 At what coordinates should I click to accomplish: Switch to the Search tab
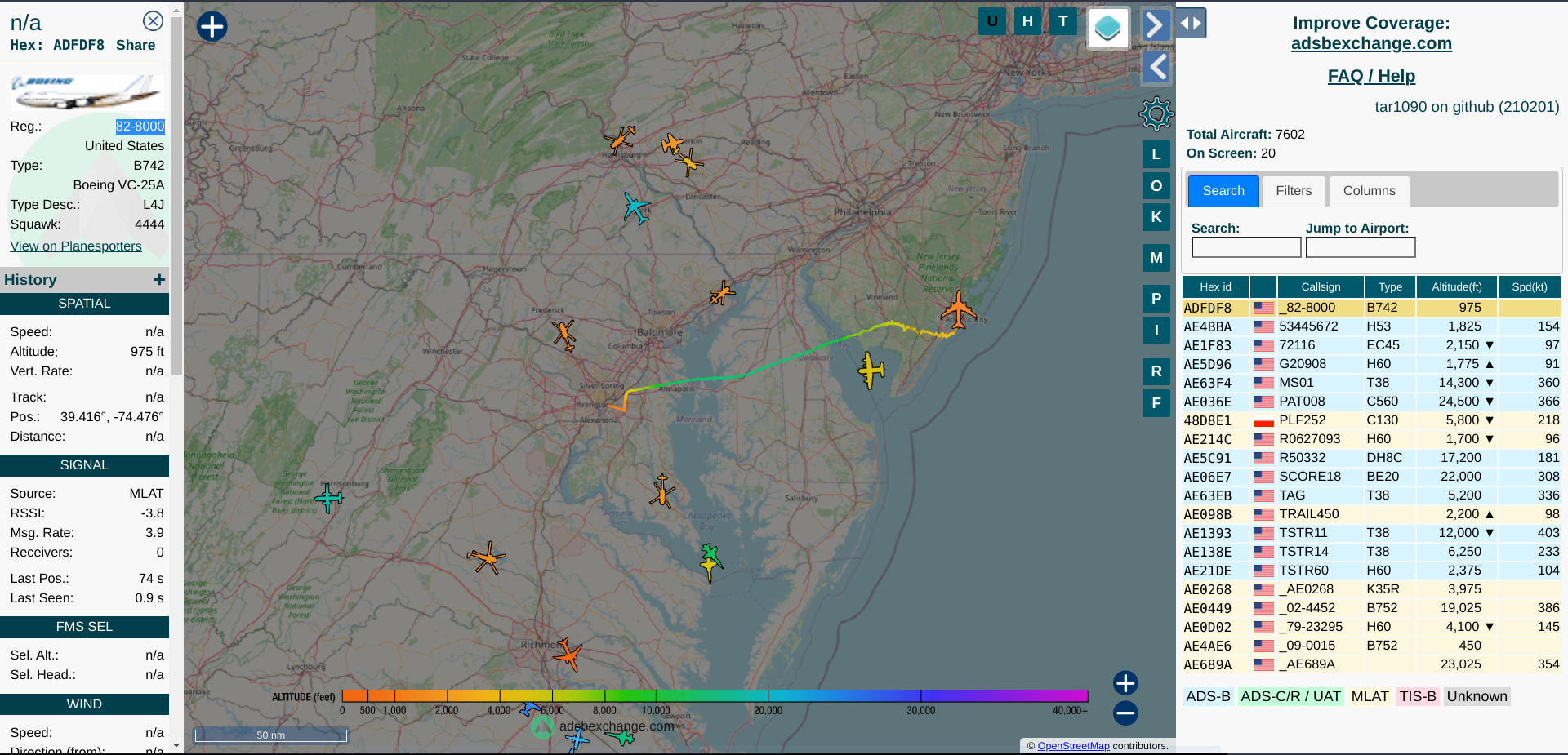(1223, 191)
